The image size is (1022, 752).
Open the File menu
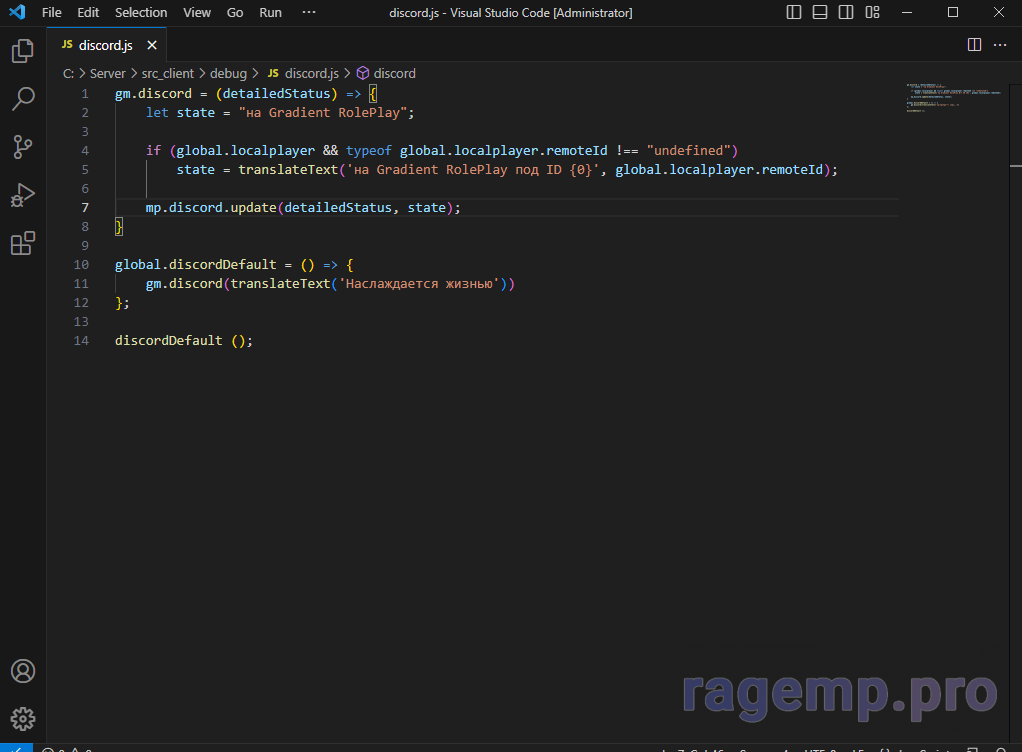click(51, 12)
